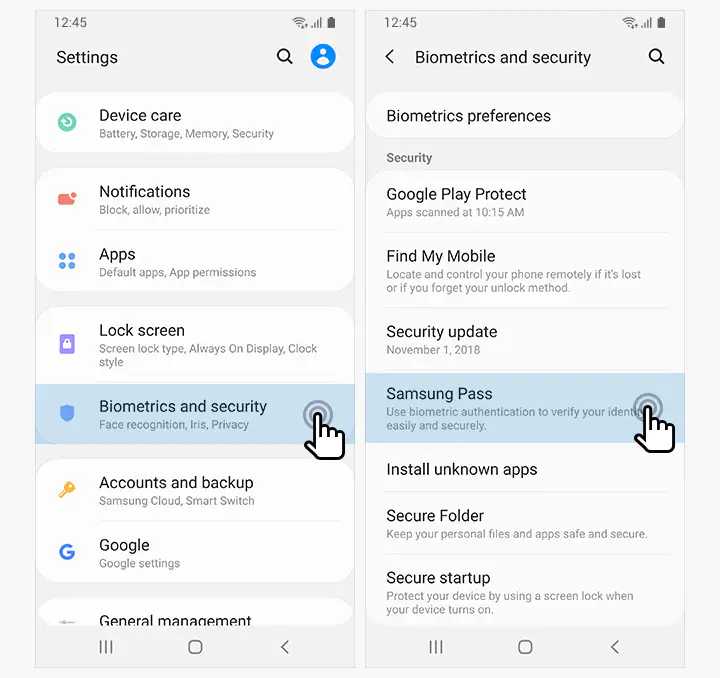Viewport: 720px width, 678px height.
Task: Tap the key icon for Accounts and backup
Action: pyautogui.click(x=67, y=489)
